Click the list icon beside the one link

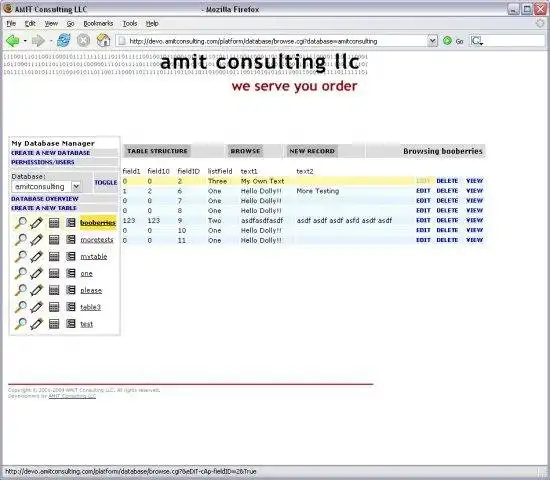[x=71, y=273]
